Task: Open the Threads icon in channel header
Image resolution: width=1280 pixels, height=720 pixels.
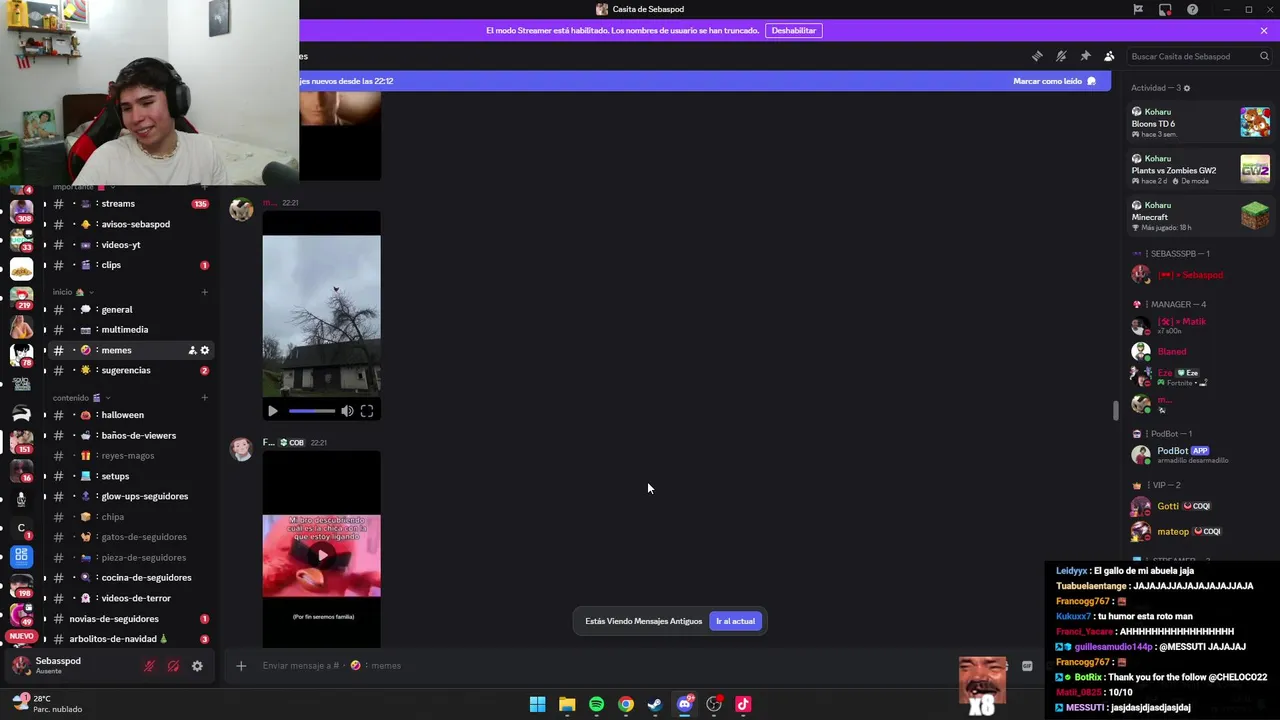Action: (x=1037, y=56)
